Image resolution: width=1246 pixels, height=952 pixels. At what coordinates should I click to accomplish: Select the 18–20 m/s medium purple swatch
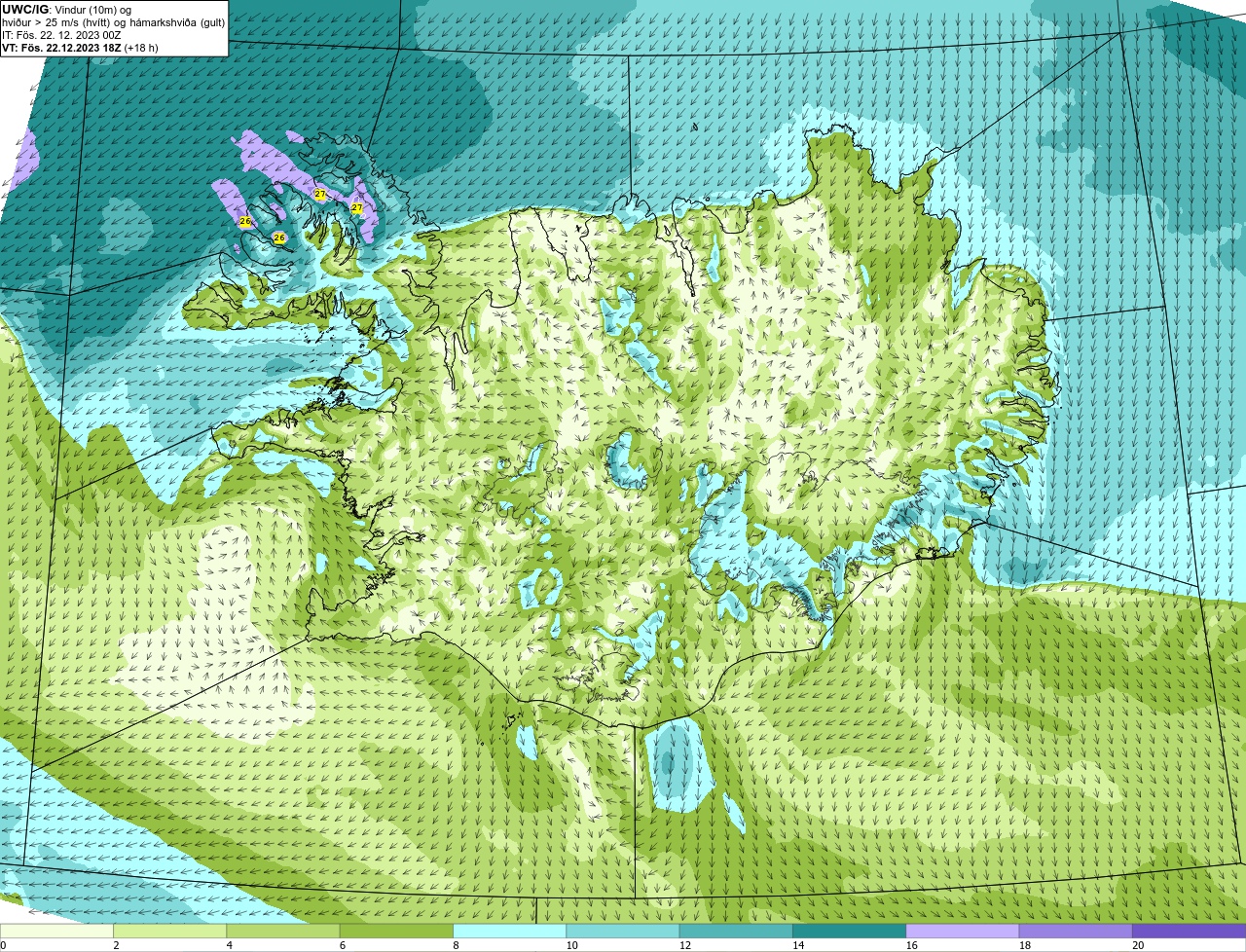click(1076, 931)
